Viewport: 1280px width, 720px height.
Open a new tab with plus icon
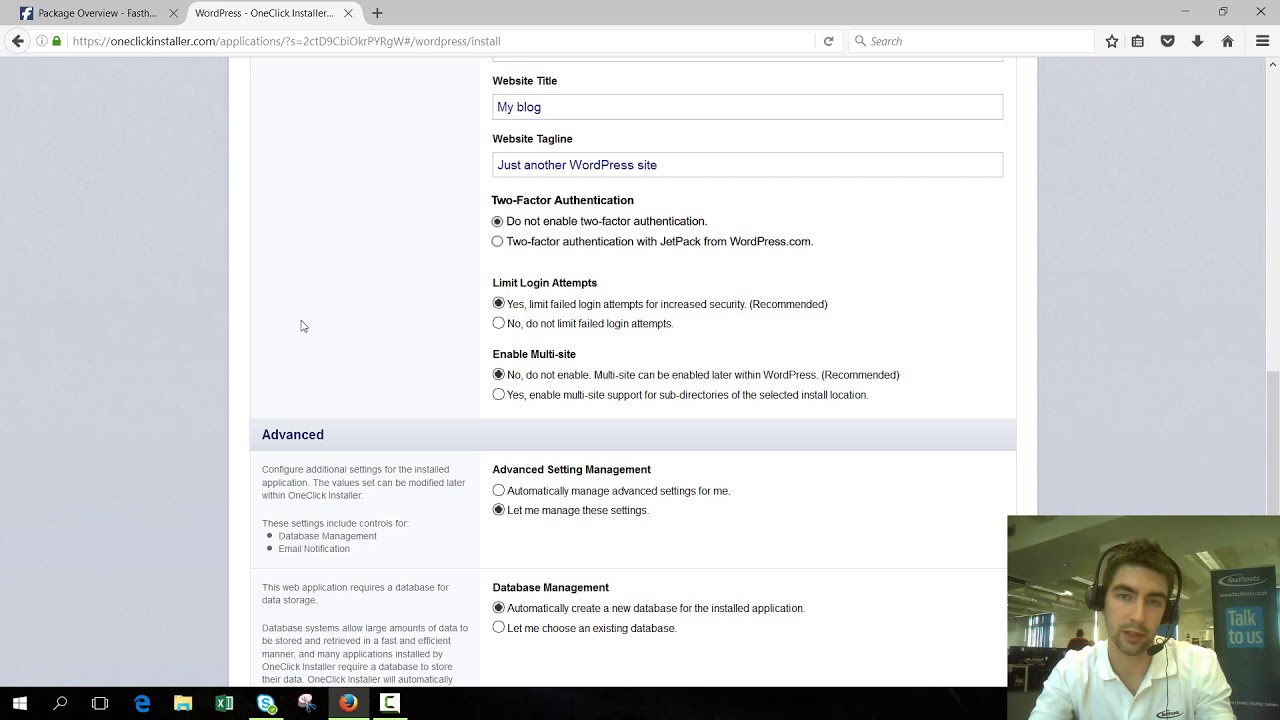[377, 13]
